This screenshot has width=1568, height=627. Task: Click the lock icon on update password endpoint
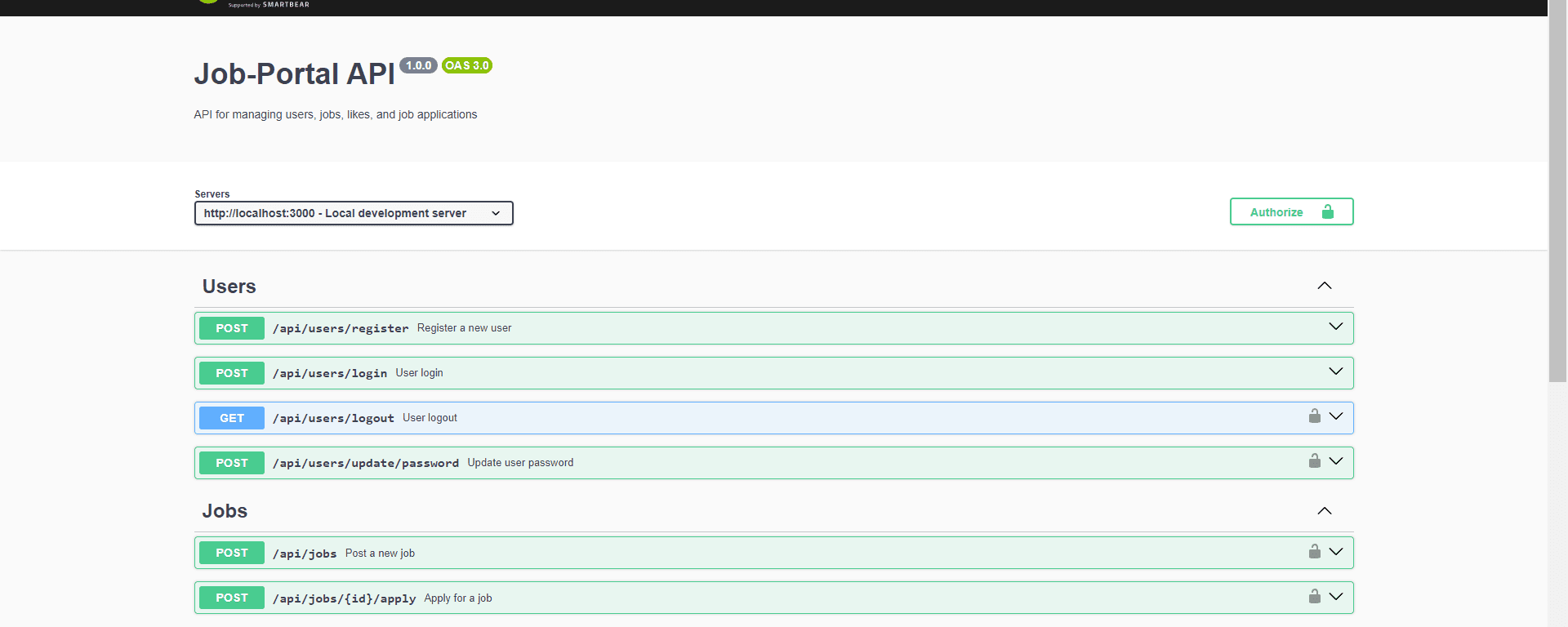point(1315,461)
